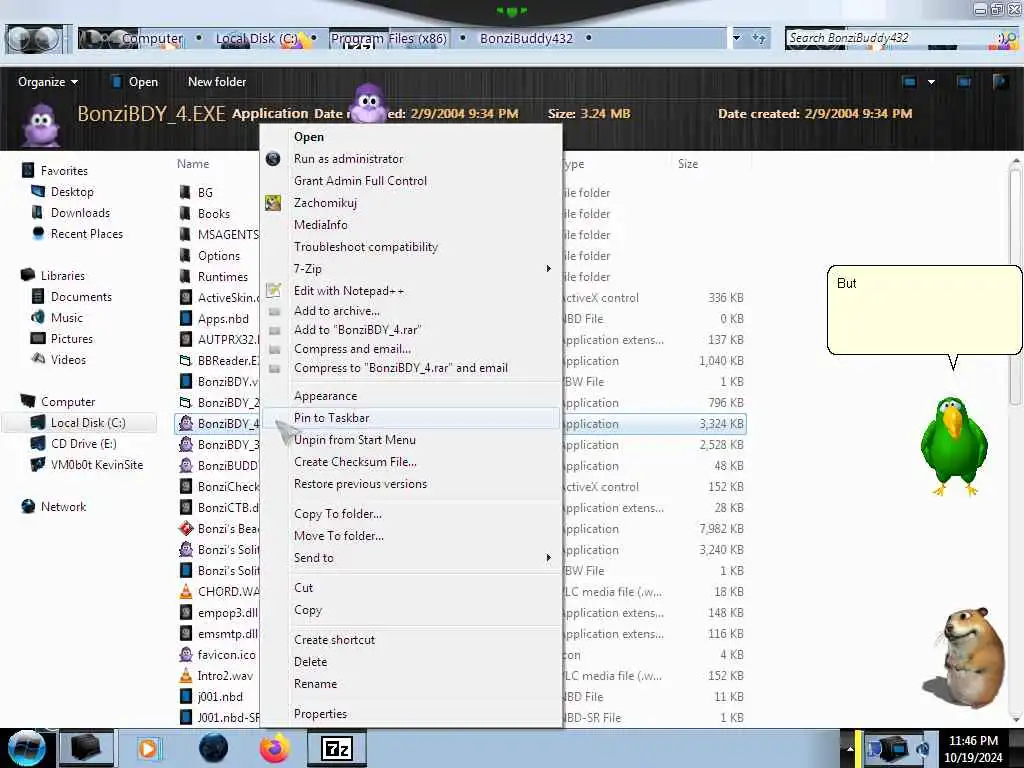Viewport: 1024px width, 768px height.
Task: Click the dark globe taskbar icon
Action: pos(214,748)
